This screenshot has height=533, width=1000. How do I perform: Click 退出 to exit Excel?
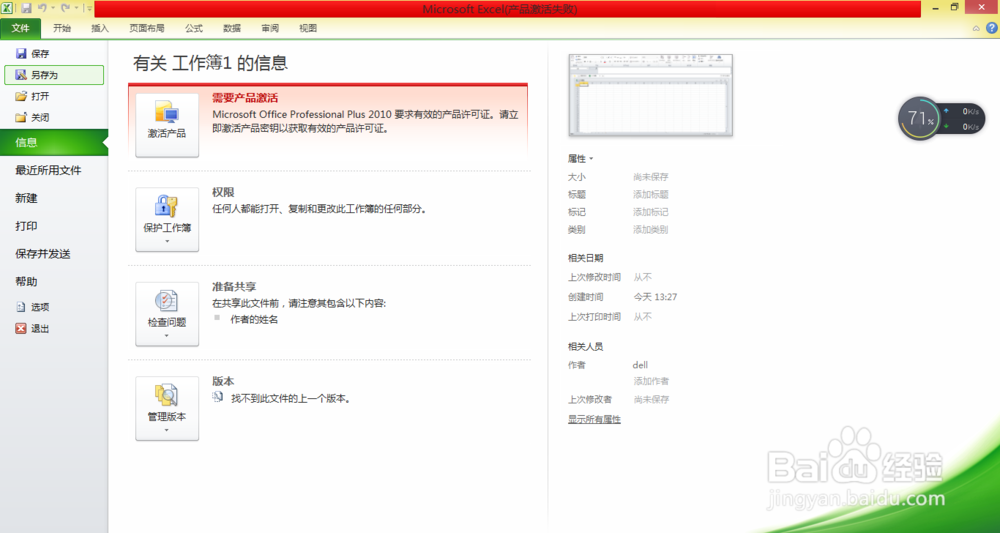click(x=33, y=328)
